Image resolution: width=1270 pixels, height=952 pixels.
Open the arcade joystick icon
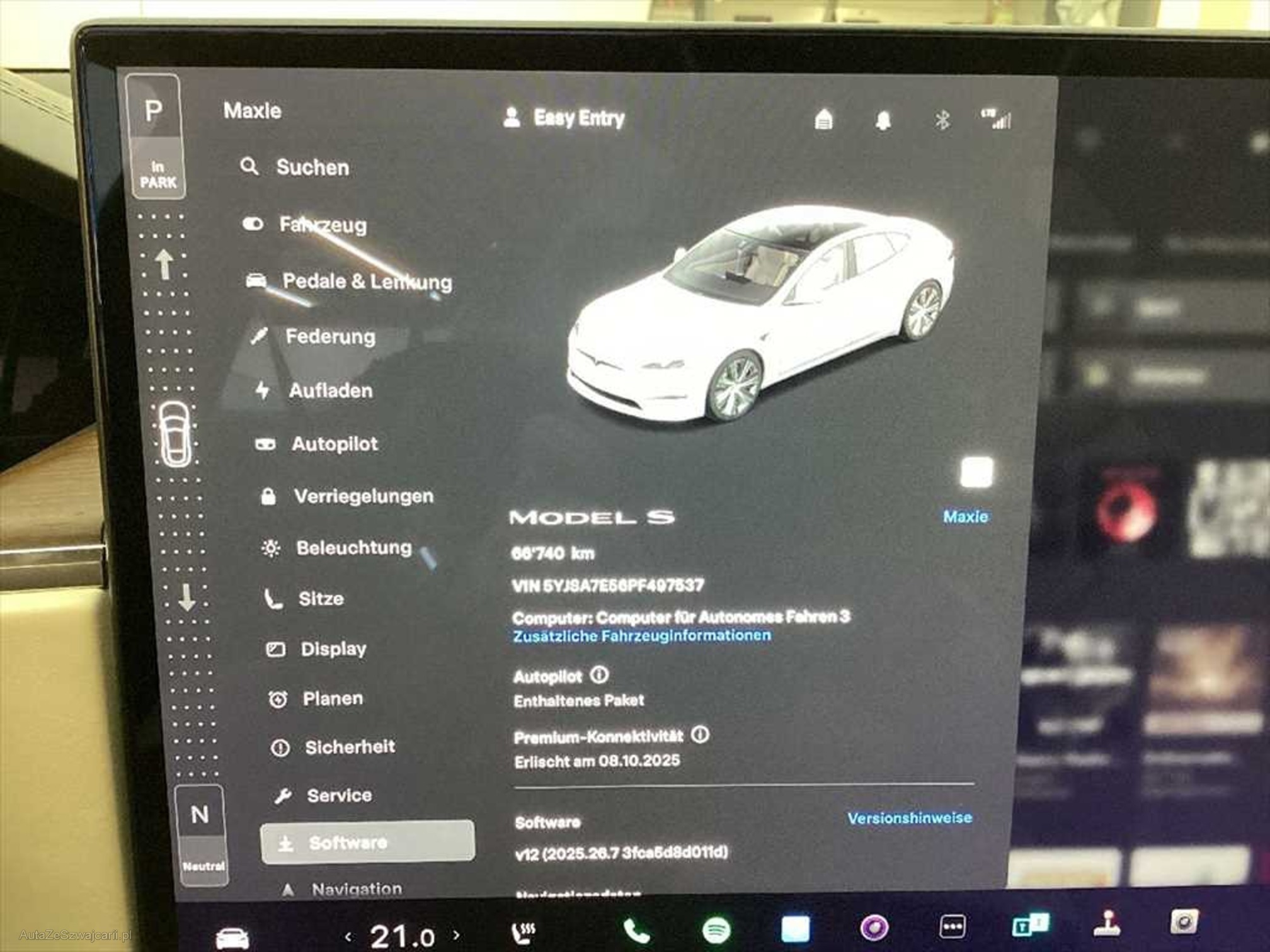point(1106,924)
